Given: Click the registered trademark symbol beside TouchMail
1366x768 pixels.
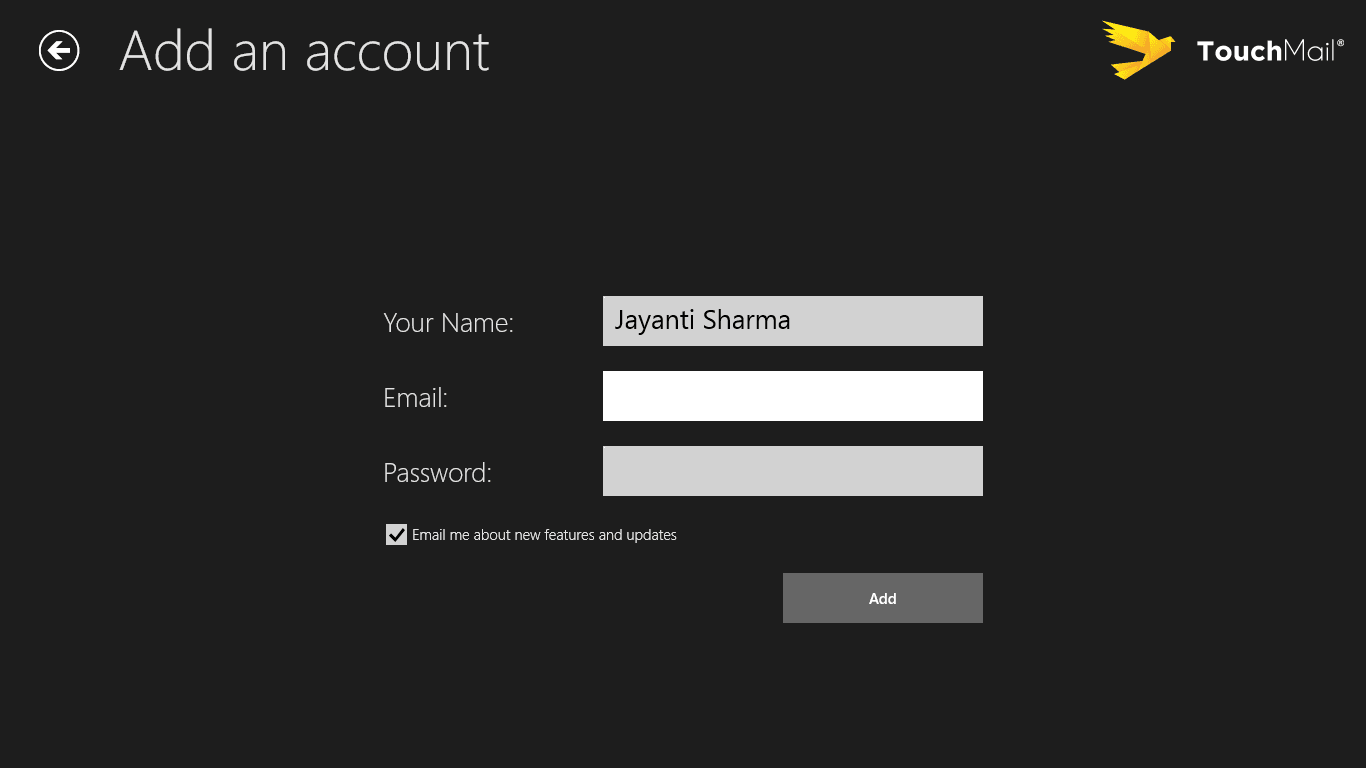Looking at the screenshot, I should [1340, 43].
